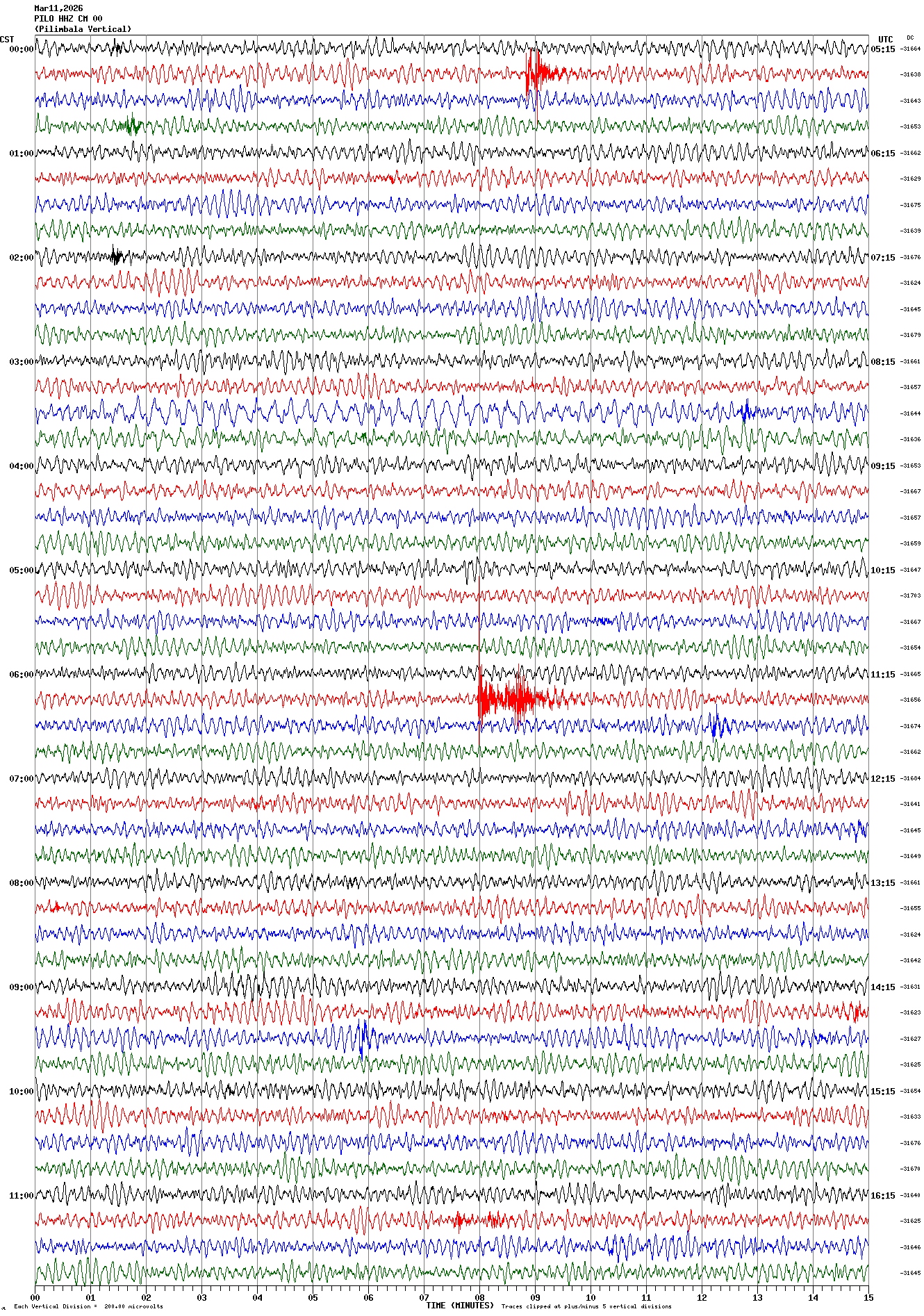This screenshot has width=924, height=1316.
Task: Click the black burst on the 02:00 trace
Action: pyautogui.click(x=116, y=256)
